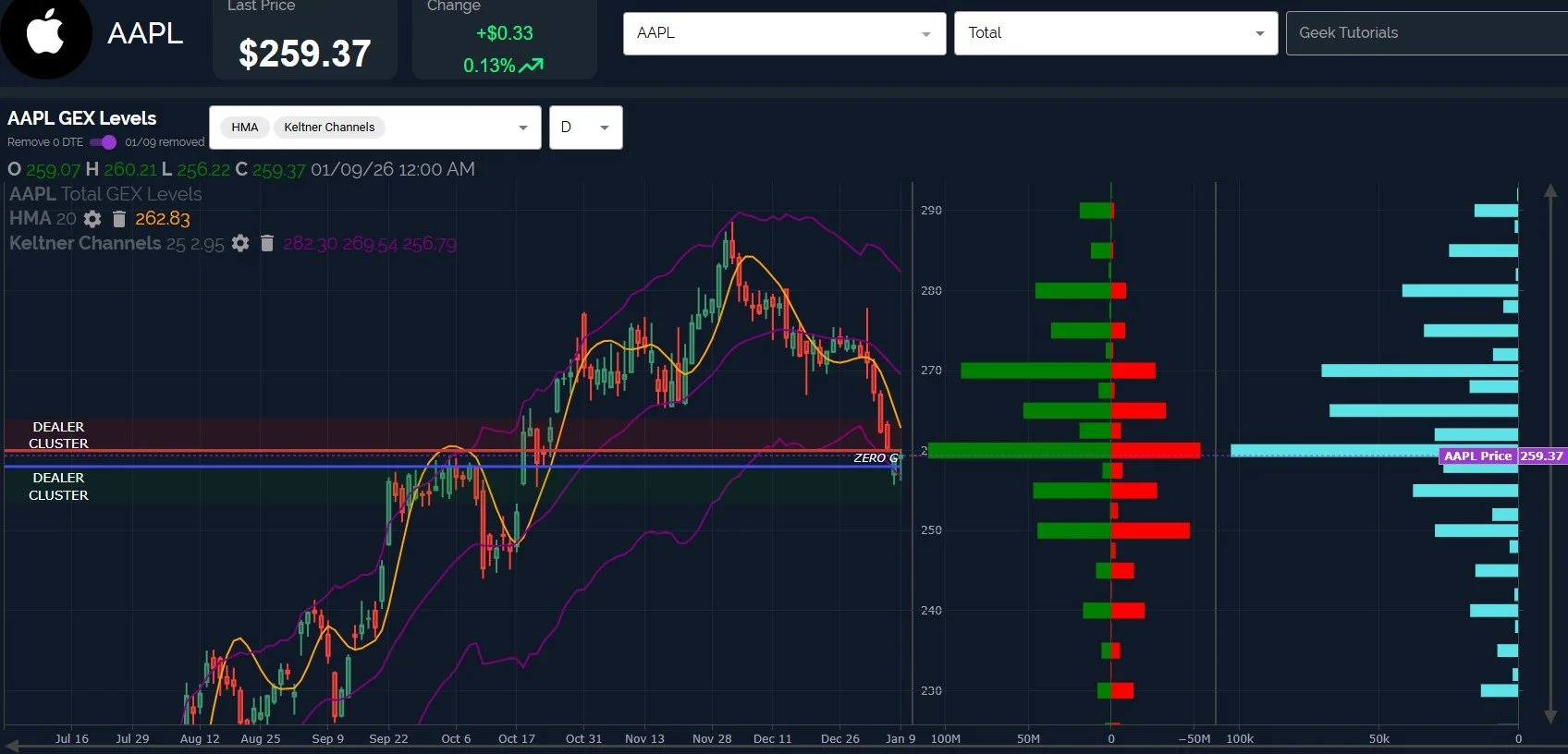Click the lower DEALER CLUSTER label
1568x754 pixels.
[58, 486]
